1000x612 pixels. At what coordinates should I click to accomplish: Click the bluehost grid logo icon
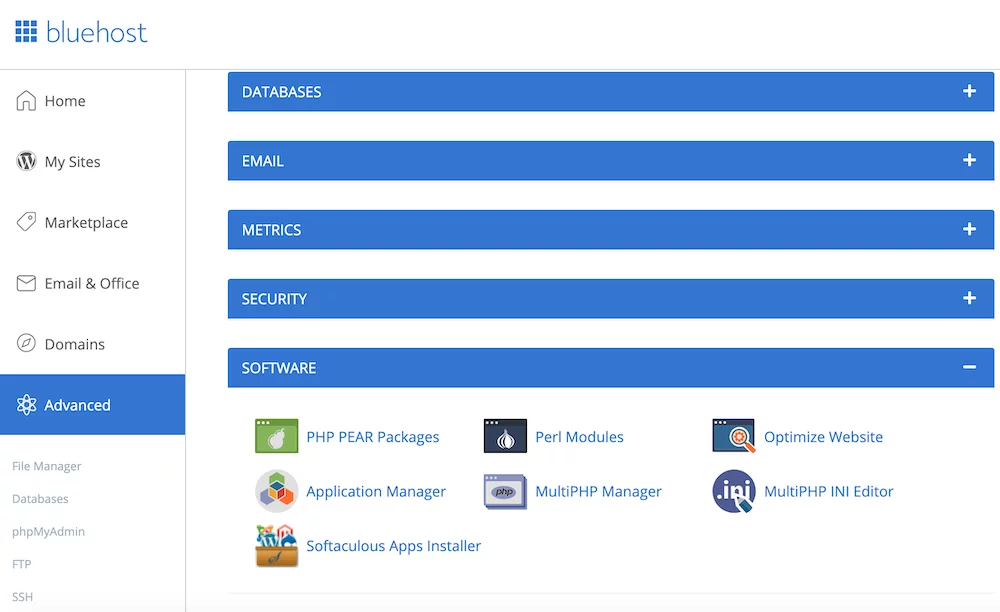tap(26, 31)
